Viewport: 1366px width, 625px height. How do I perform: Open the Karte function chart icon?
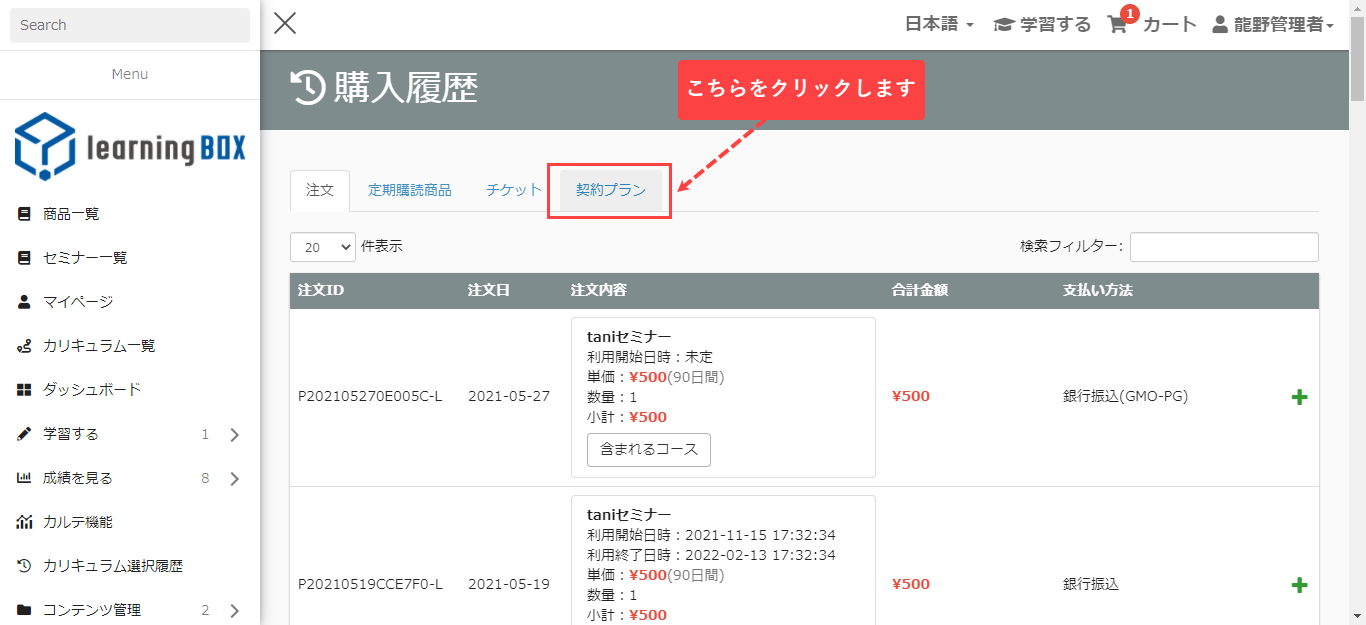(25, 522)
